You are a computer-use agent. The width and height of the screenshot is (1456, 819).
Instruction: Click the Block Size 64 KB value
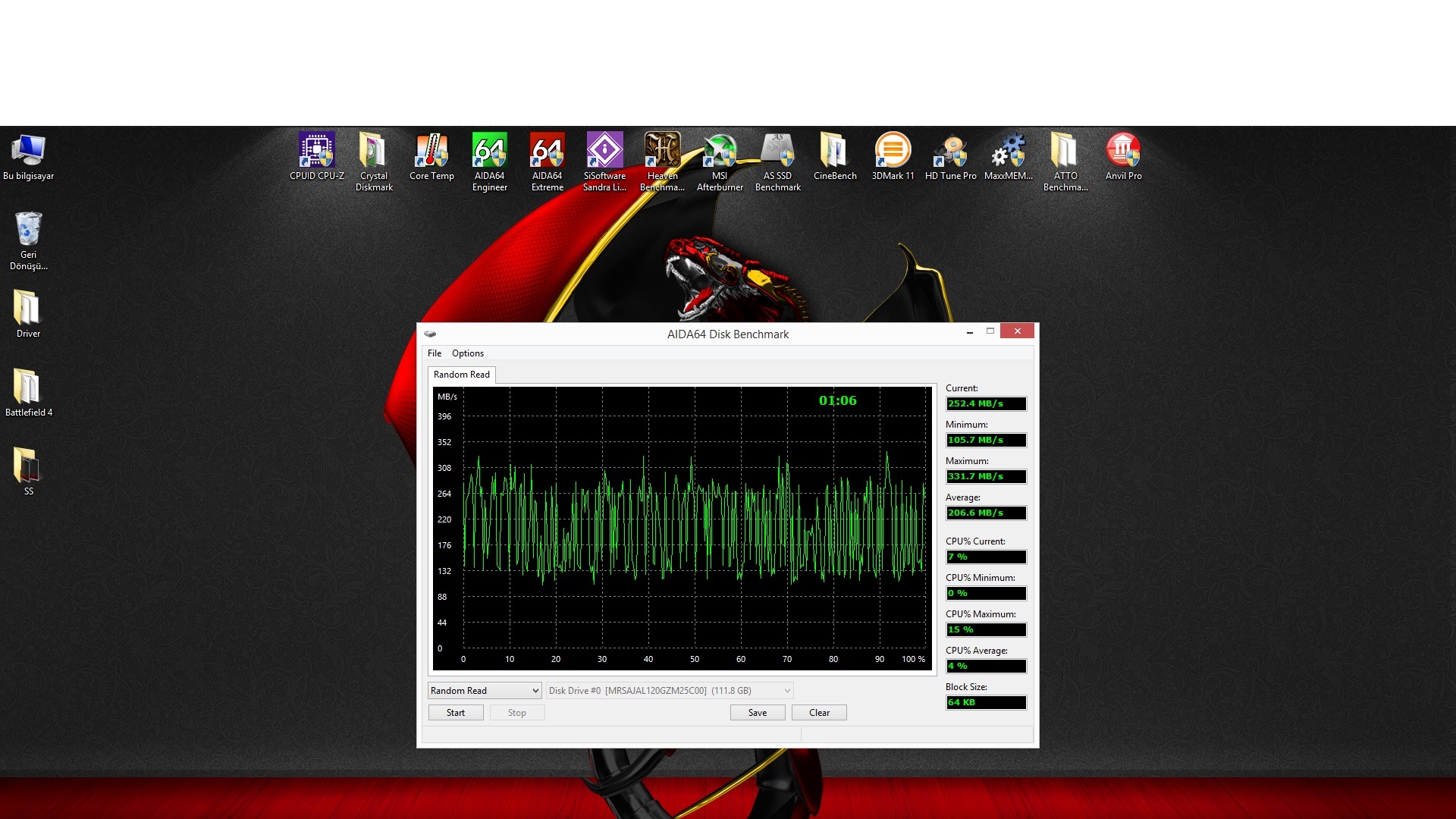pos(986,703)
